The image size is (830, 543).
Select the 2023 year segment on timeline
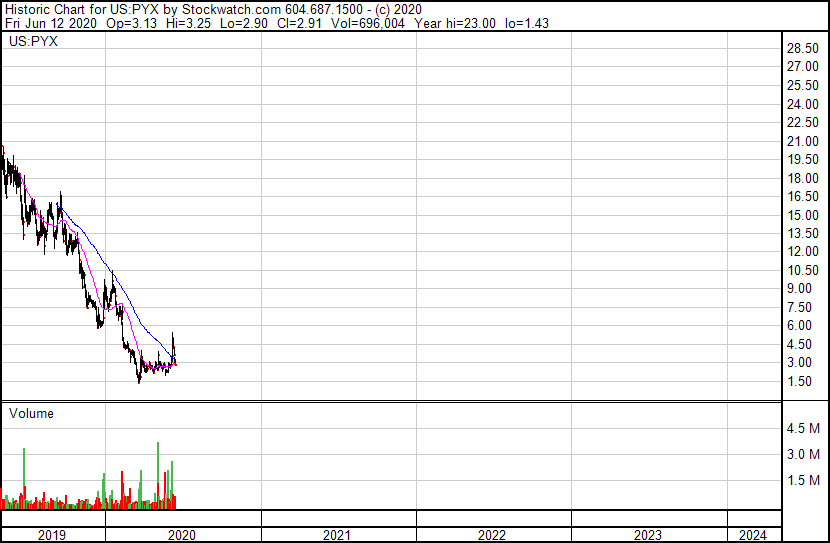point(649,535)
